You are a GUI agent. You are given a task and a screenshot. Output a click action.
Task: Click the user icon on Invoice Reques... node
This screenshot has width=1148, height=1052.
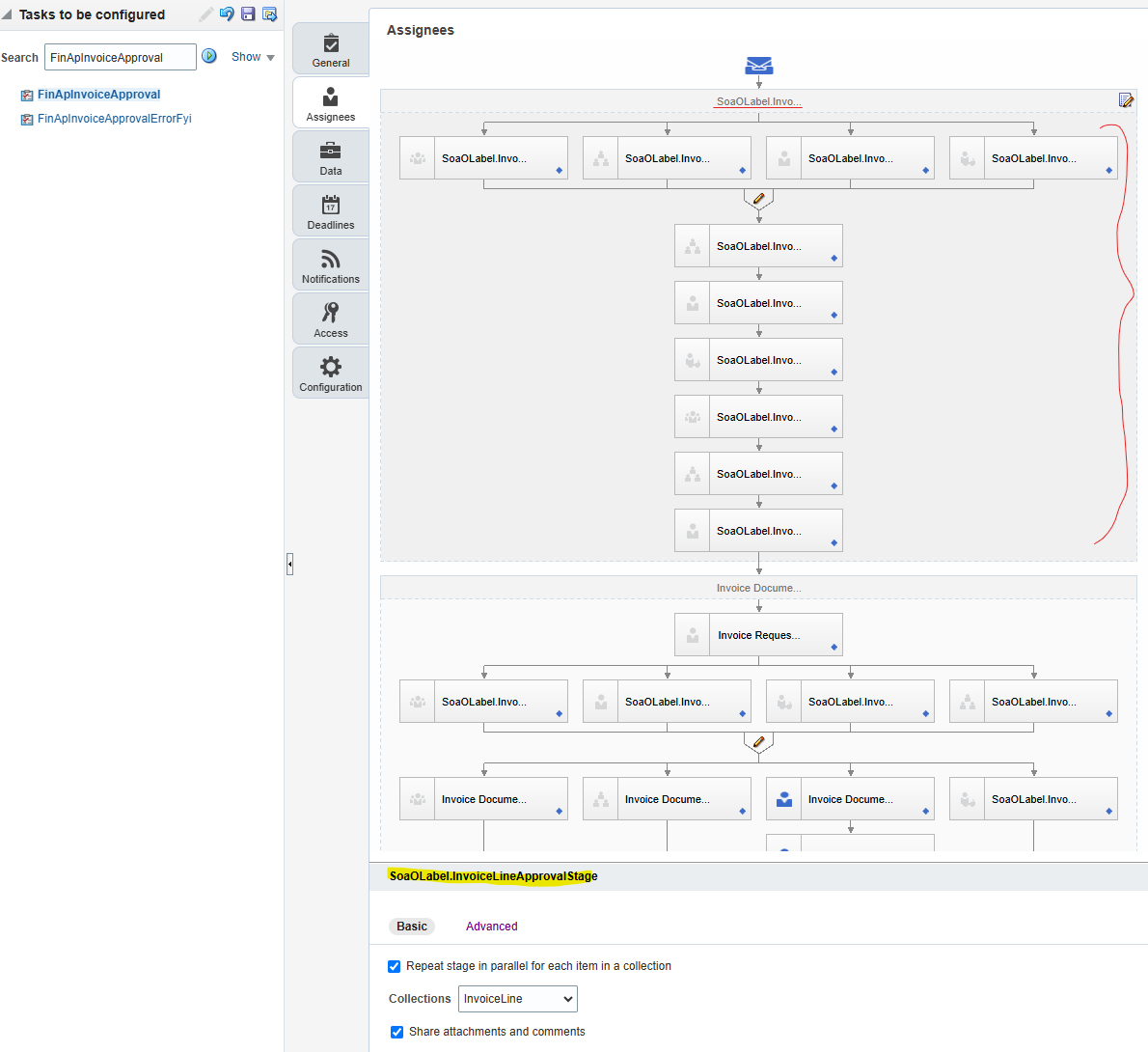point(693,635)
